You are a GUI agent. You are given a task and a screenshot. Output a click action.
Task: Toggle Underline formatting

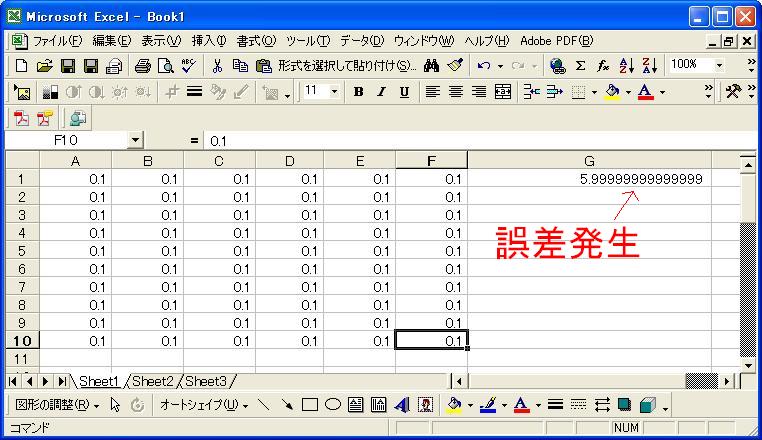pos(404,91)
